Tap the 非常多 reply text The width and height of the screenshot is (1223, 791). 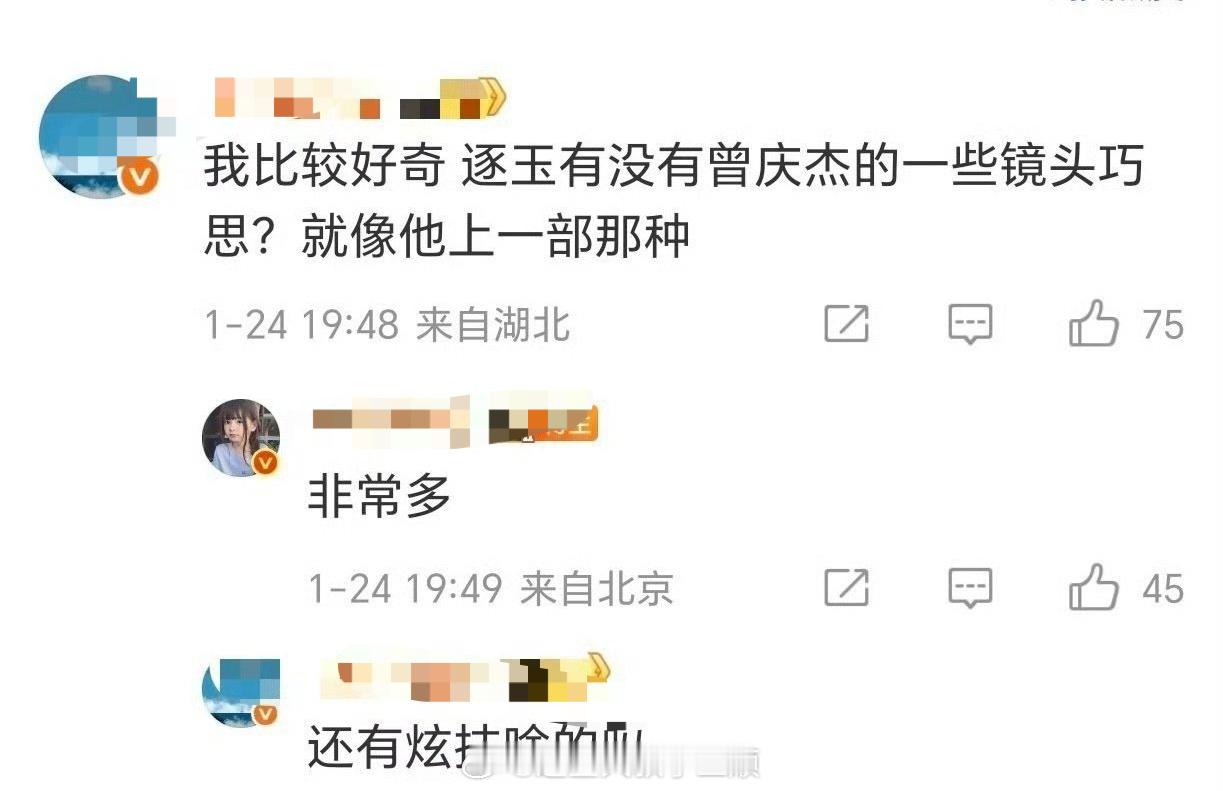tap(380, 497)
